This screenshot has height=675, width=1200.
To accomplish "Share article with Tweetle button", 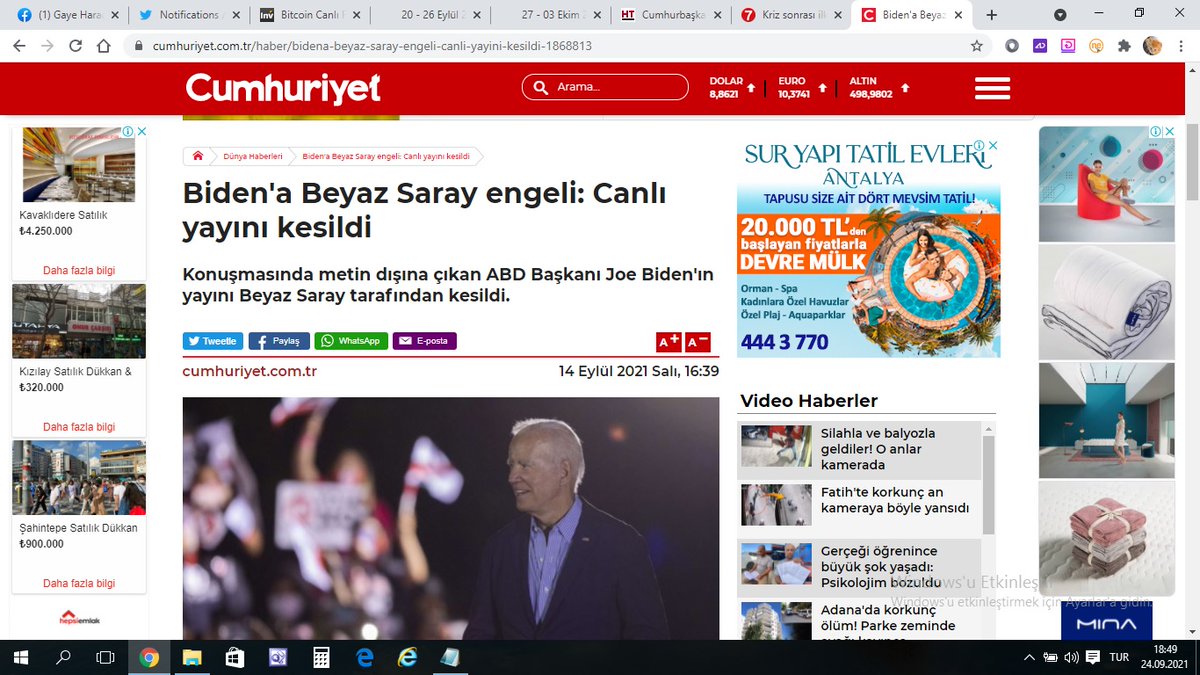I will 213,341.
